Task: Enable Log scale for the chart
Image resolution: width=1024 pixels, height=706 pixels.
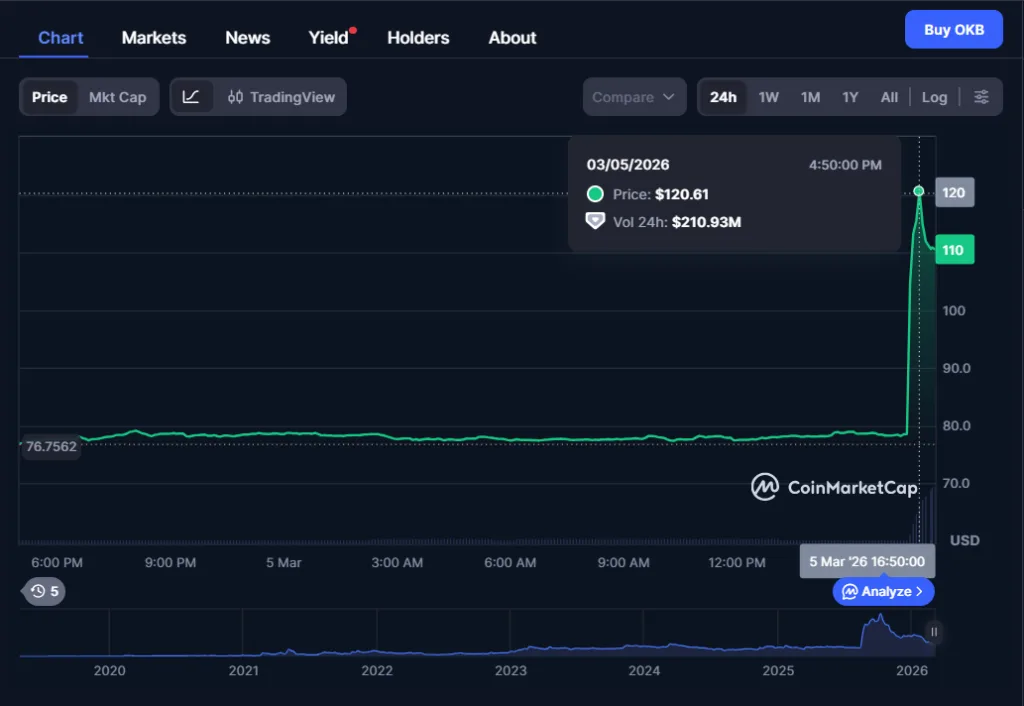Action: [934, 96]
